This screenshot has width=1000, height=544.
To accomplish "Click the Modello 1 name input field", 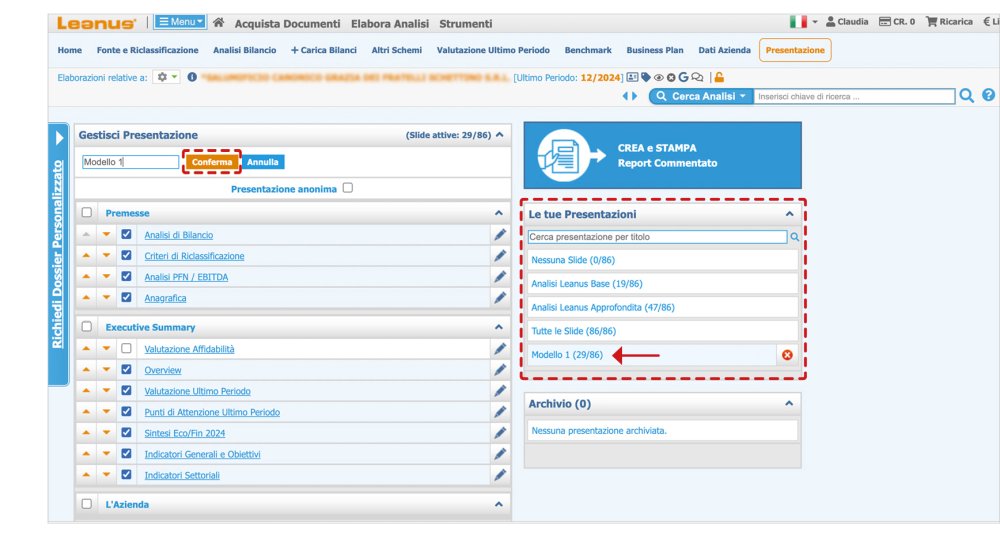I will click(x=130, y=162).
